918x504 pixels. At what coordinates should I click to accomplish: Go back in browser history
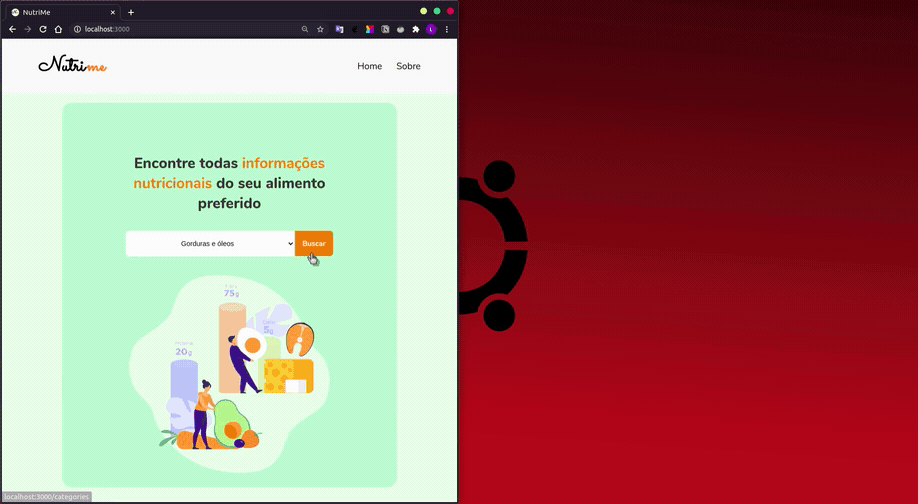tap(12, 29)
